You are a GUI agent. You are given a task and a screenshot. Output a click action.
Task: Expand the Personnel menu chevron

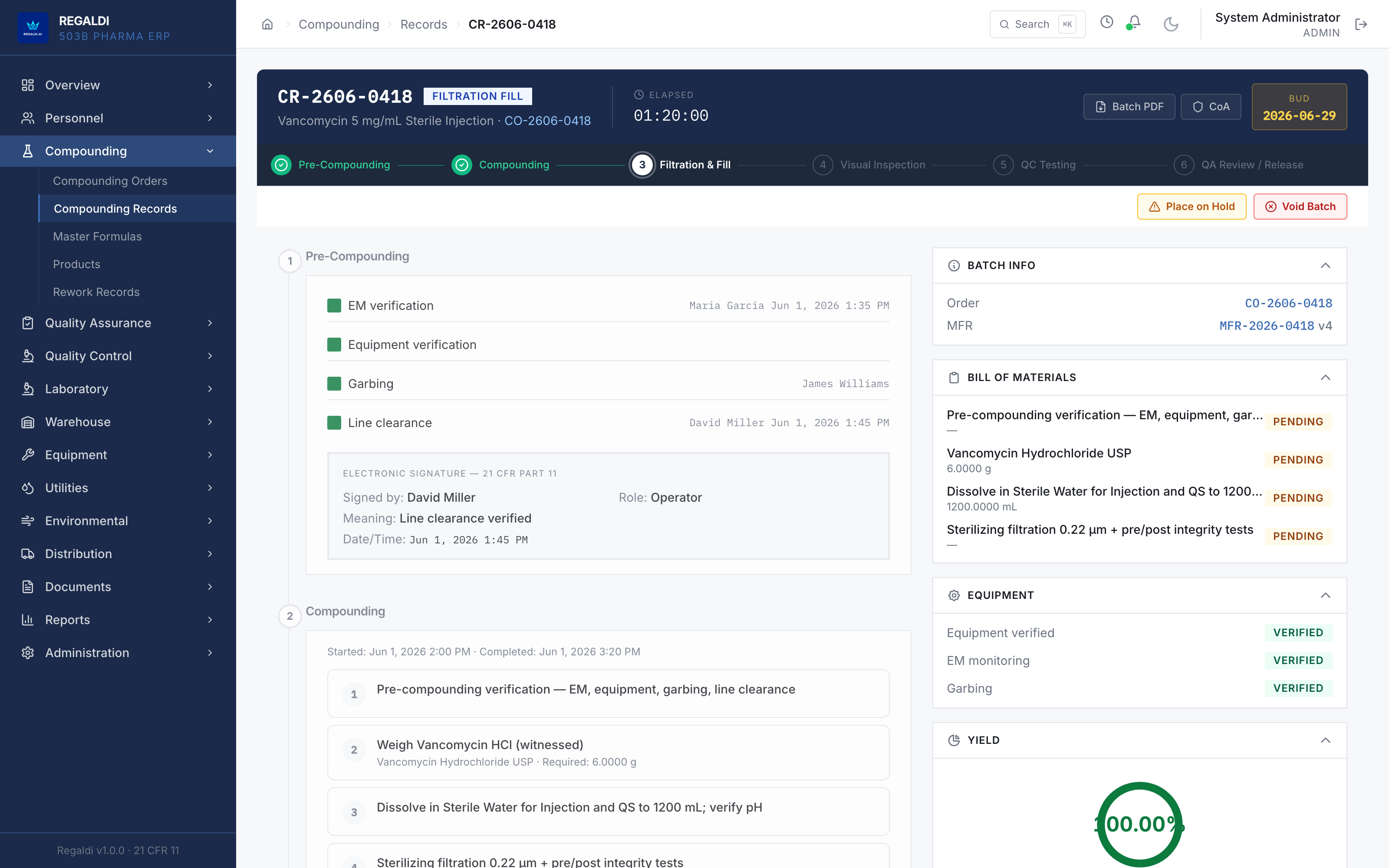(210, 118)
